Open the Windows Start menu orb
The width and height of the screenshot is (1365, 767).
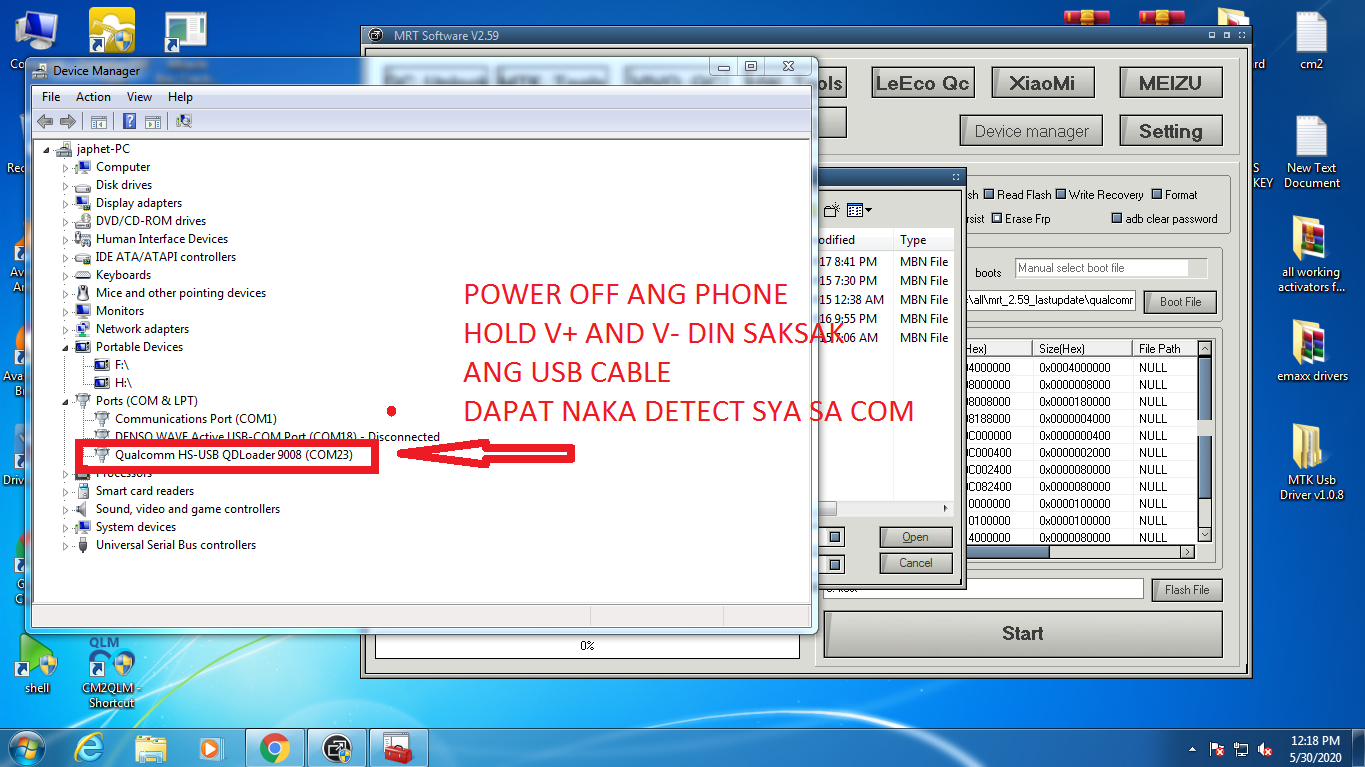pyautogui.click(x=27, y=747)
